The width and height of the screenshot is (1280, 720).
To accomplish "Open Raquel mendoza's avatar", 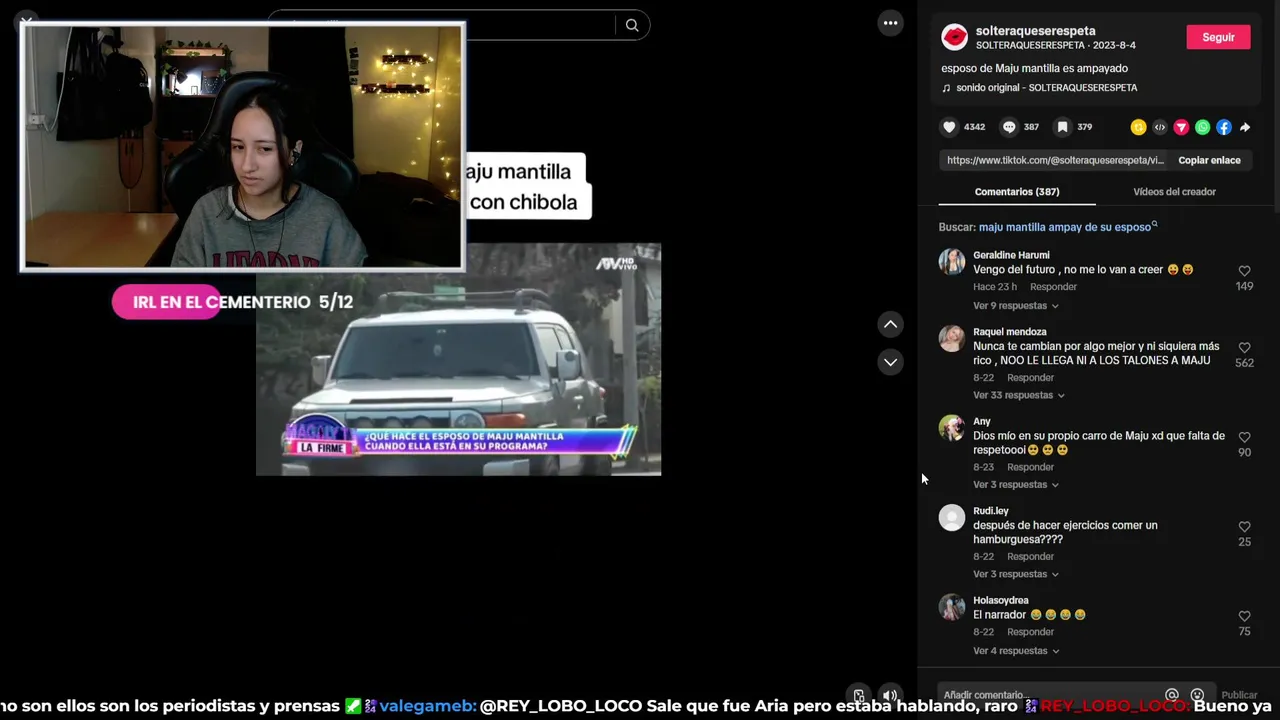I will coord(951,338).
